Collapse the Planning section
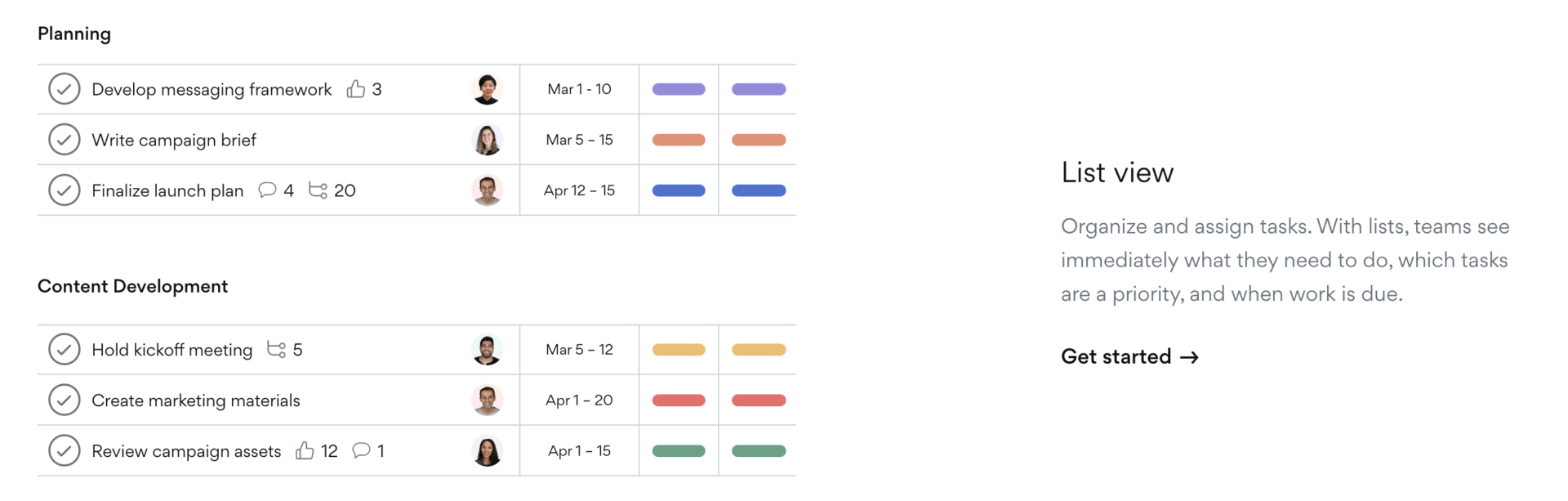 point(74,34)
